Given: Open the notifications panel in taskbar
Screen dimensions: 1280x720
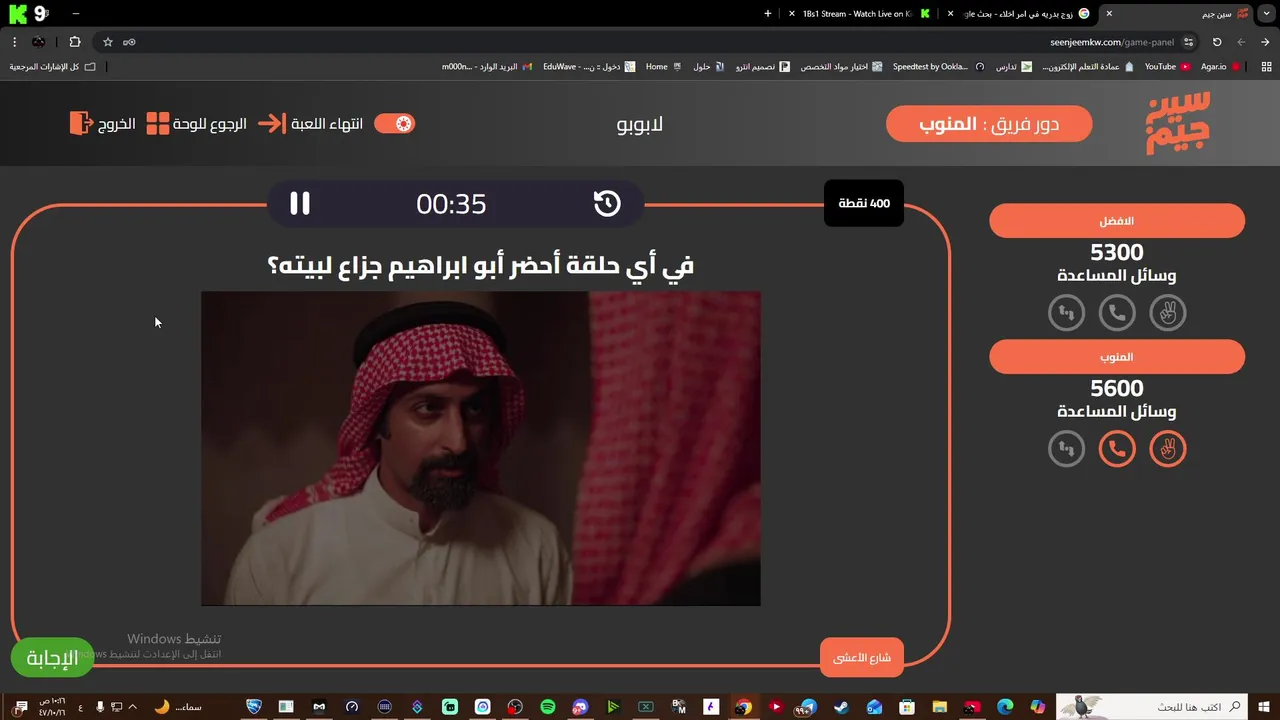Looking at the screenshot, I should [21, 707].
